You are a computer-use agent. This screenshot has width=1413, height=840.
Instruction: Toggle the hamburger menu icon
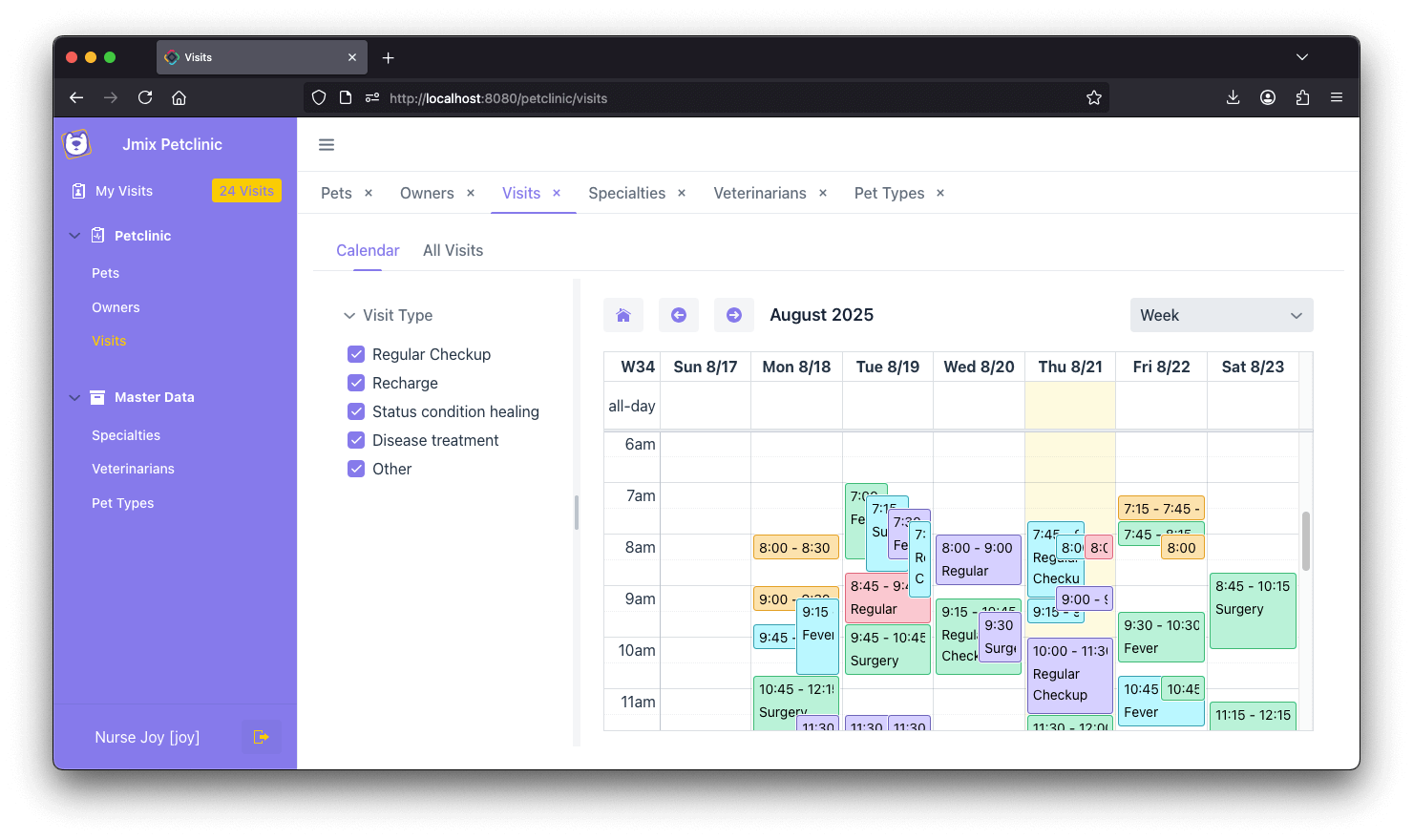[x=327, y=145]
